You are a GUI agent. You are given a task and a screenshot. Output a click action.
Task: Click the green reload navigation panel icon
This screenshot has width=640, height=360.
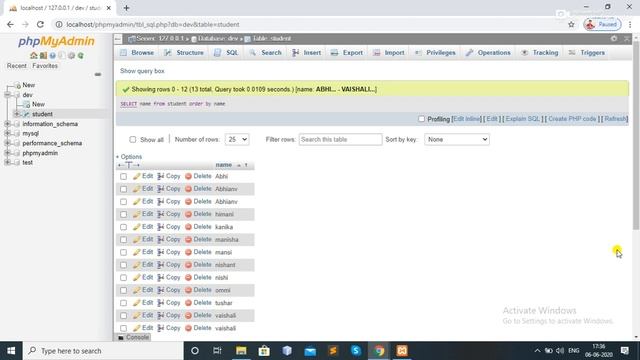(81, 56)
